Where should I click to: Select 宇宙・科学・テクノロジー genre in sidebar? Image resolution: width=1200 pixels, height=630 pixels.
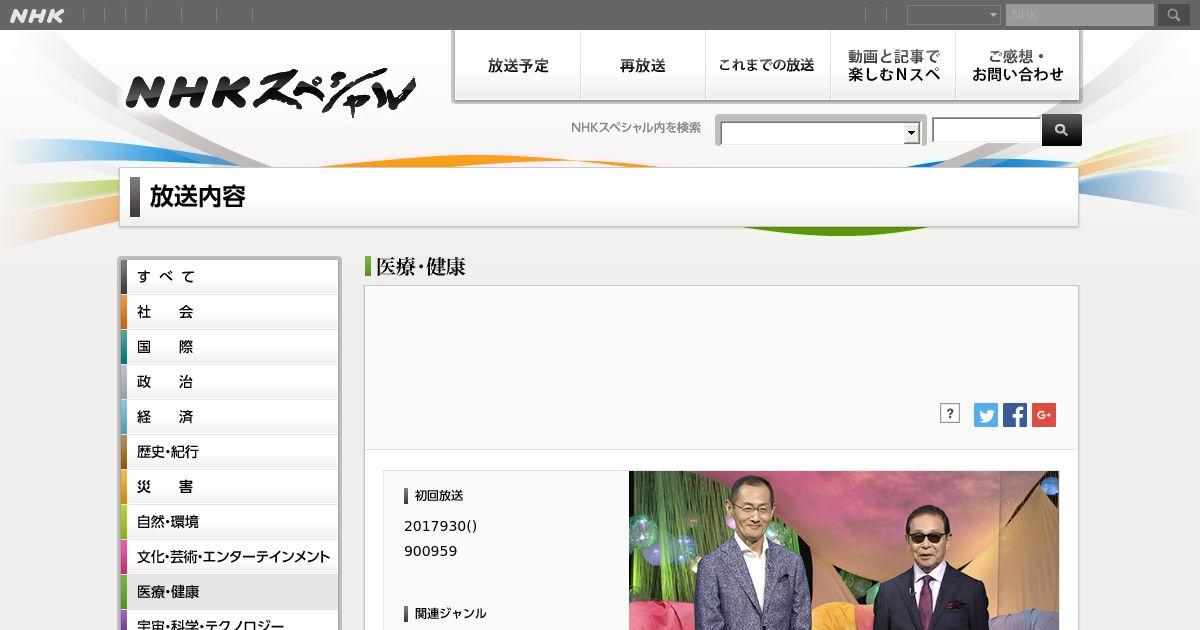pyautogui.click(x=230, y=621)
